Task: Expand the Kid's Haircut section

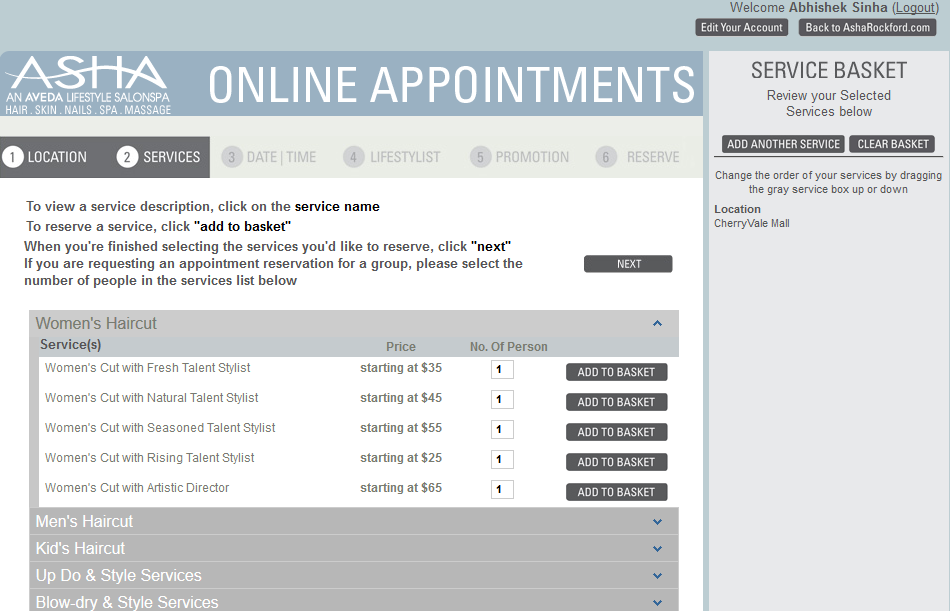Action: [354, 549]
